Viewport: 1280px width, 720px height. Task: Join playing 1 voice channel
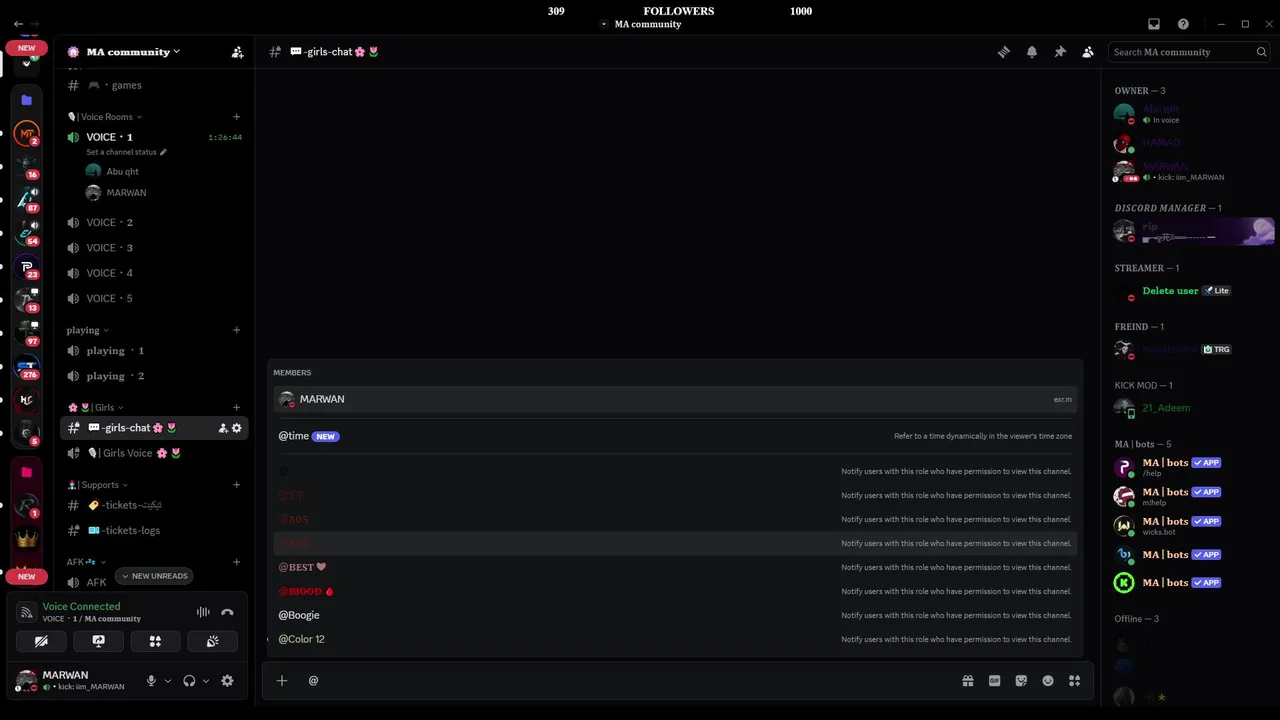pyautogui.click(x=154, y=351)
